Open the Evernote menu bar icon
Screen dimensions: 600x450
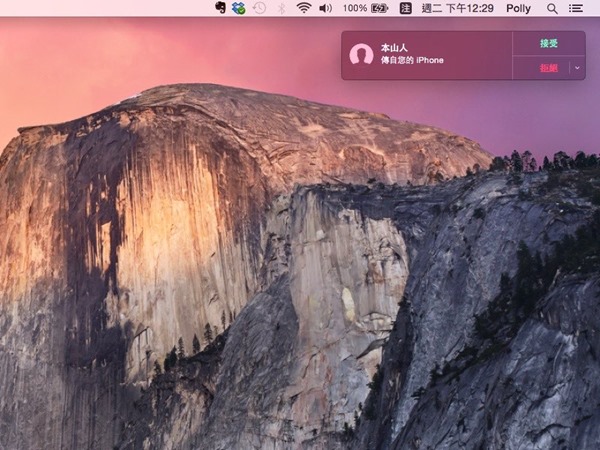point(220,8)
